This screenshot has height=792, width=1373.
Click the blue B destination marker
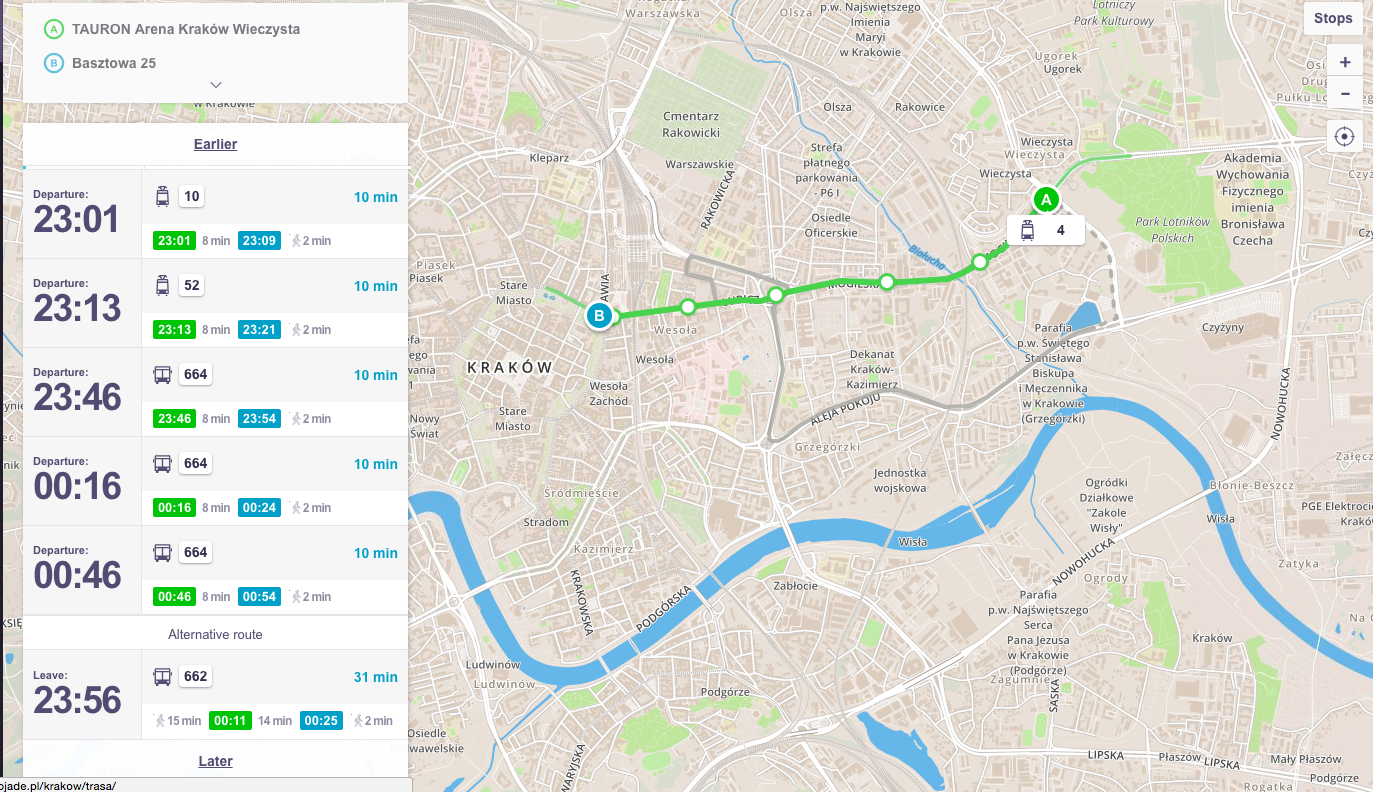(598, 316)
